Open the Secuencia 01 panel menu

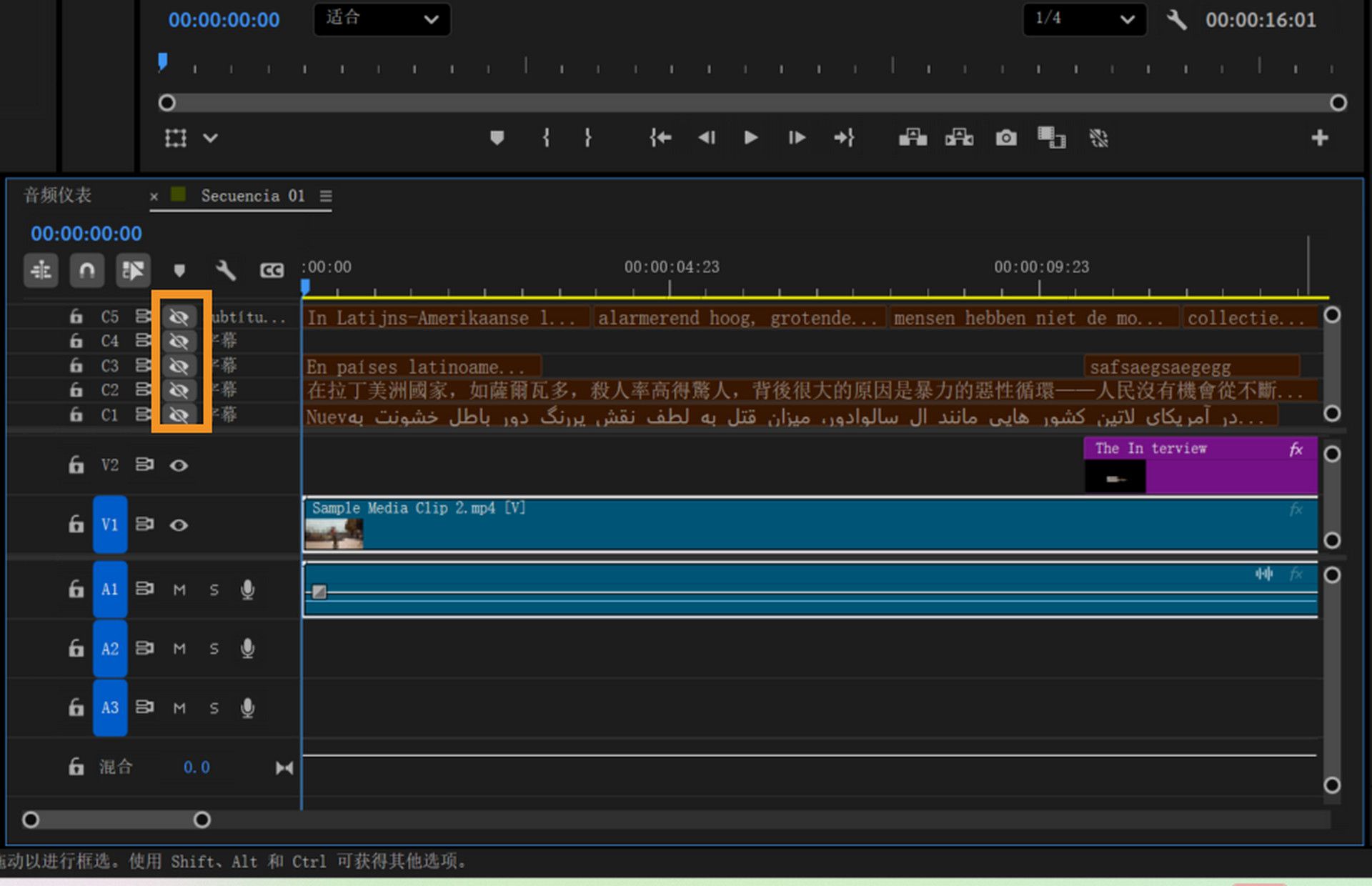(x=326, y=196)
